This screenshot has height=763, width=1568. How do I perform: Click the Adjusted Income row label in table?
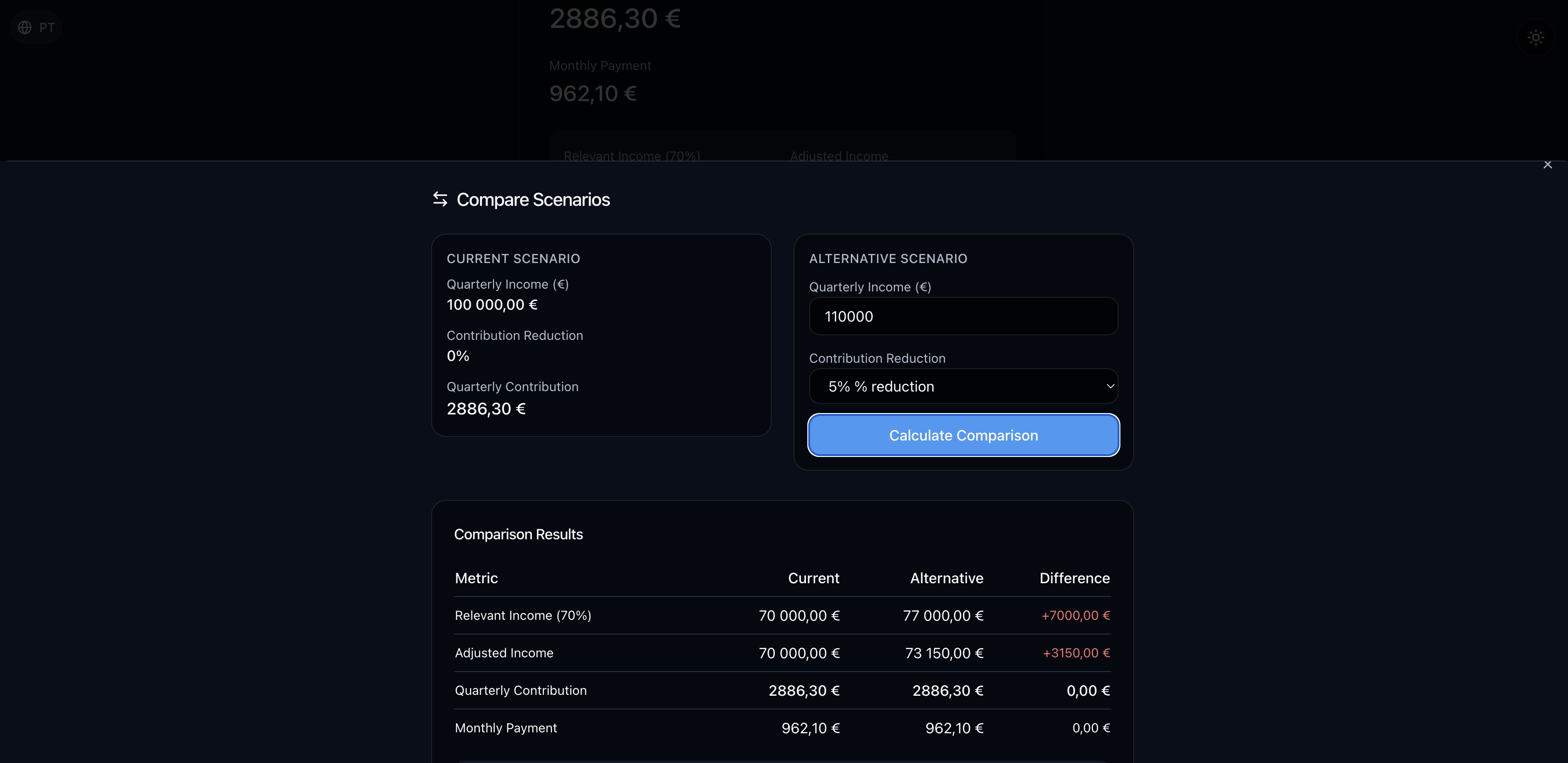click(x=504, y=653)
